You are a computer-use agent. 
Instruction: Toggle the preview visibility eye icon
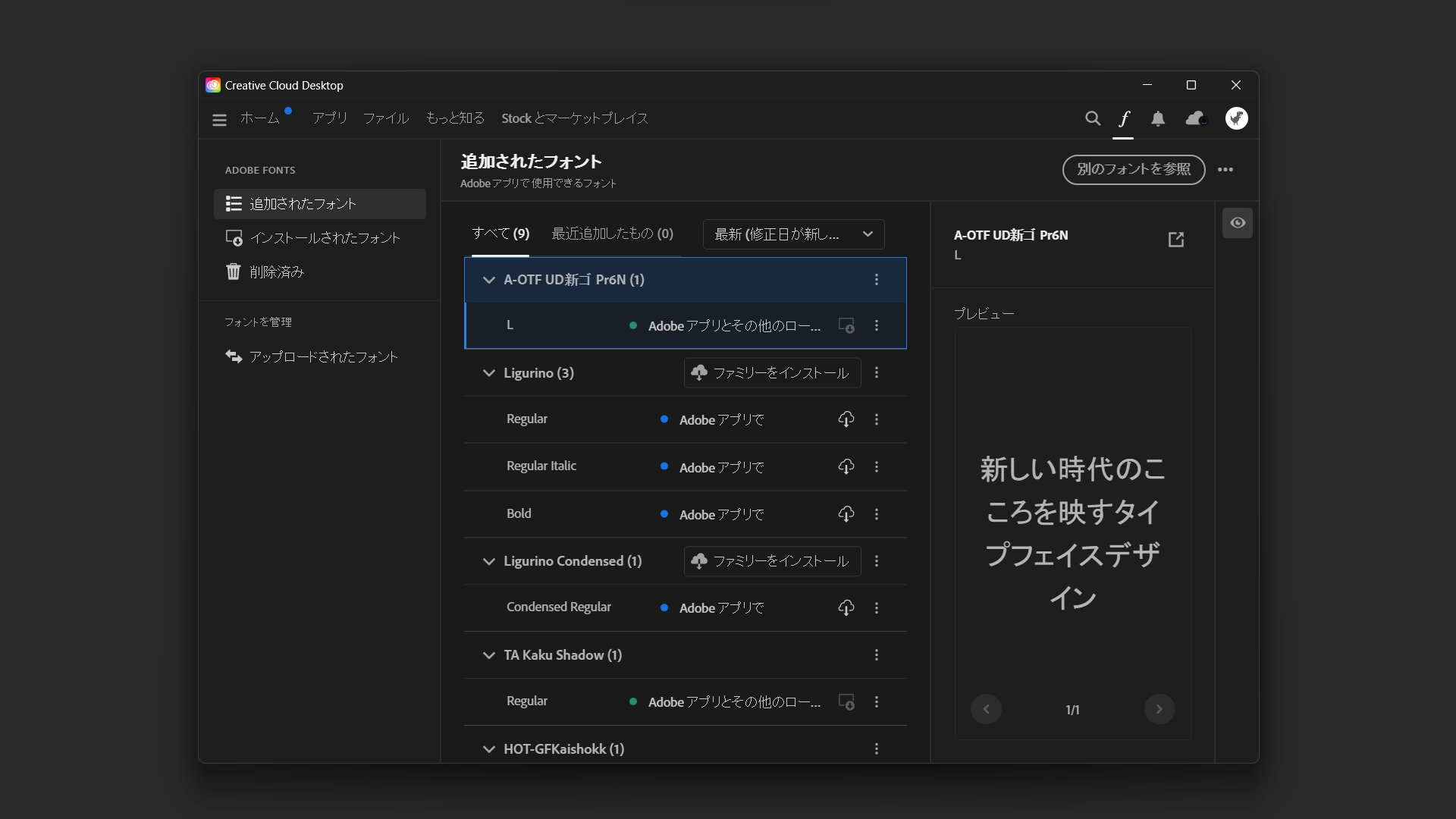[1238, 222]
